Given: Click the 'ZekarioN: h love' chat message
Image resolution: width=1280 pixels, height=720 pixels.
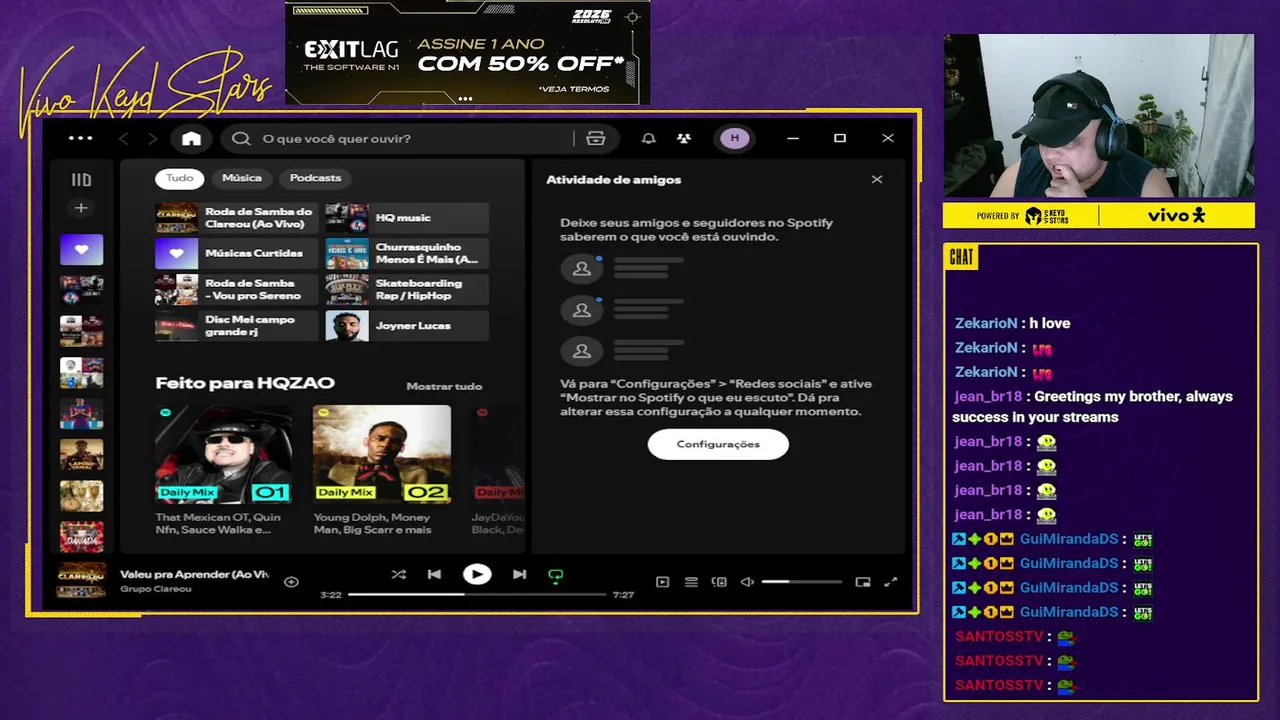Looking at the screenshot, I should pyautogui.click(x=1012, y=323).
